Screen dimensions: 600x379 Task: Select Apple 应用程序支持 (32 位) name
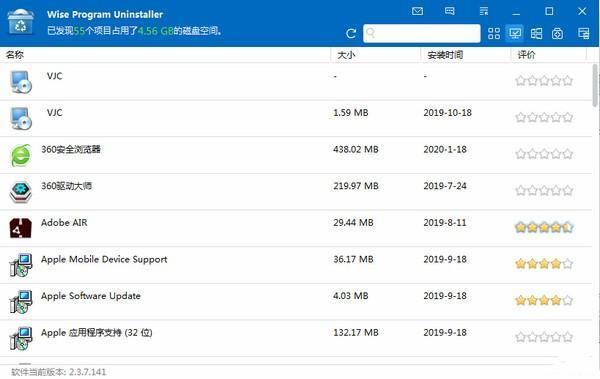97,333
